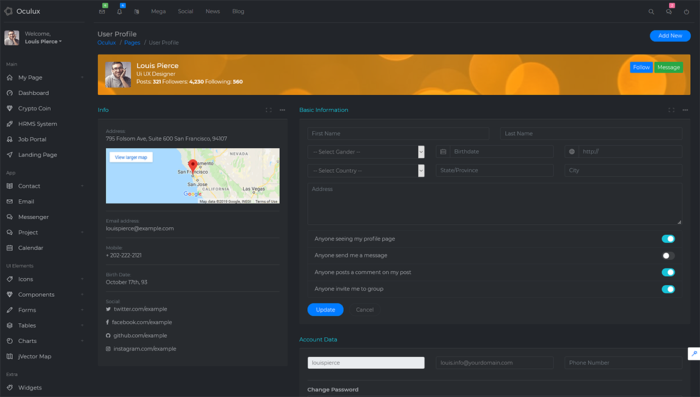700x397 pixels.
Task: Click the power logout icon
Action: coord(686,12)
